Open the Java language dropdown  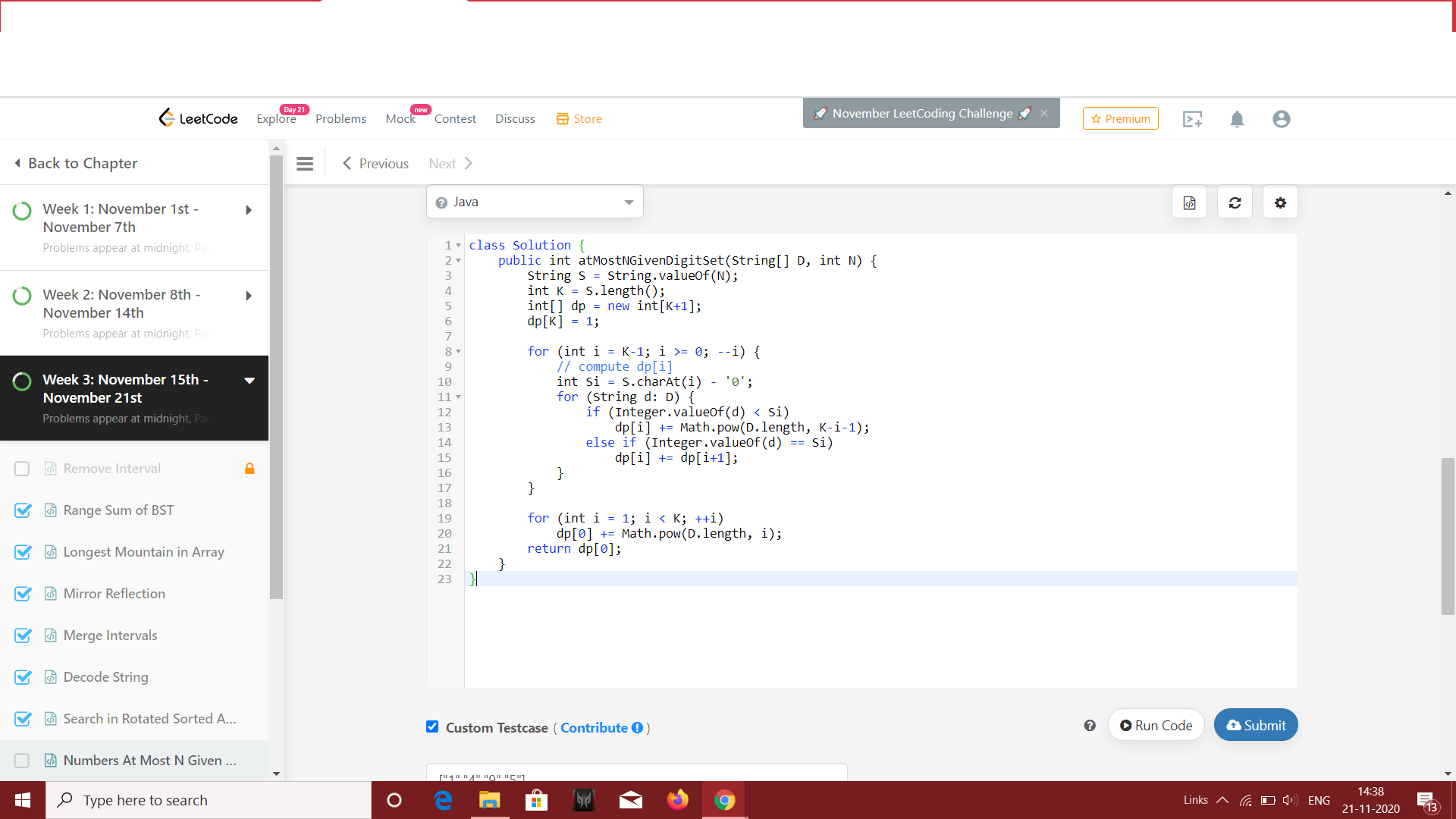pyautogui.click(x=535, y=202)
